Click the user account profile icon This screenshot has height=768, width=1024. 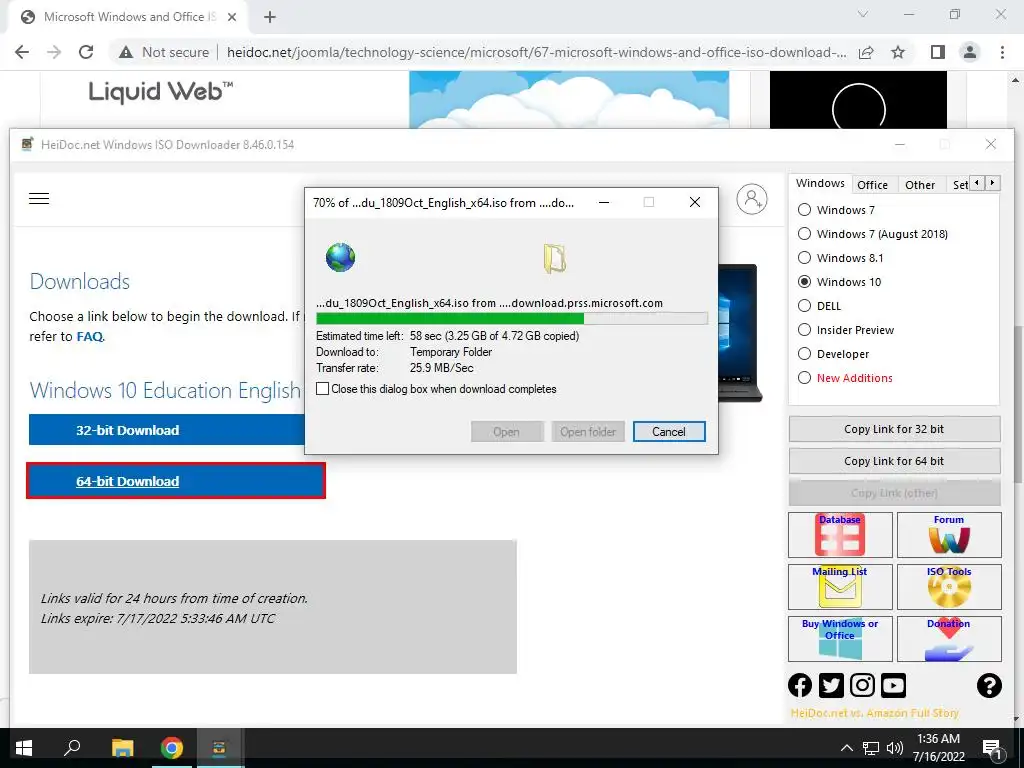752,199
